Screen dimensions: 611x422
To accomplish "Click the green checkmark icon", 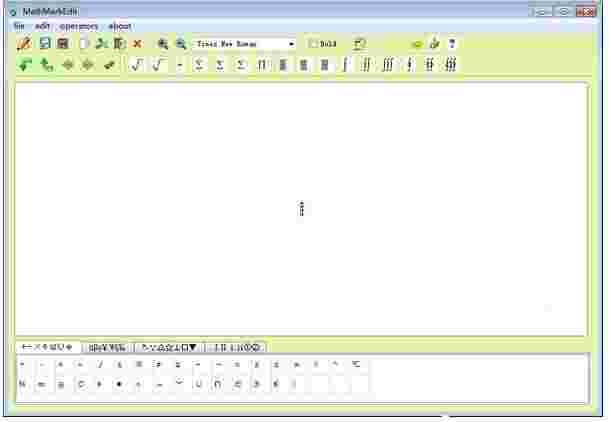I will [109, 65].
